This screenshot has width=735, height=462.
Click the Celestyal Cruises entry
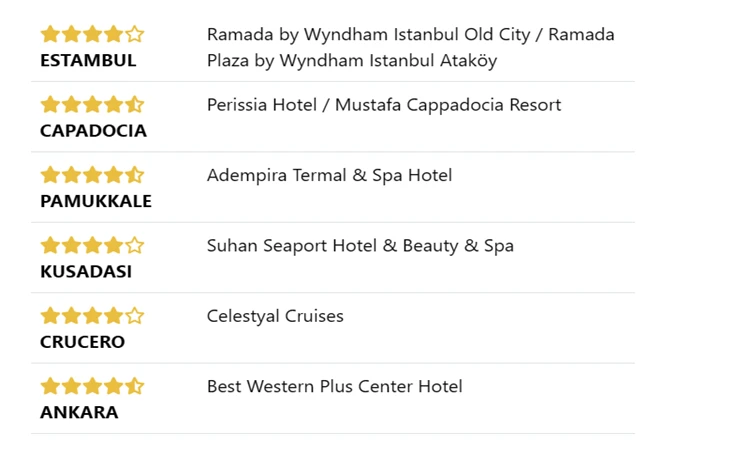pyautogui.click(x=275, y=316)
